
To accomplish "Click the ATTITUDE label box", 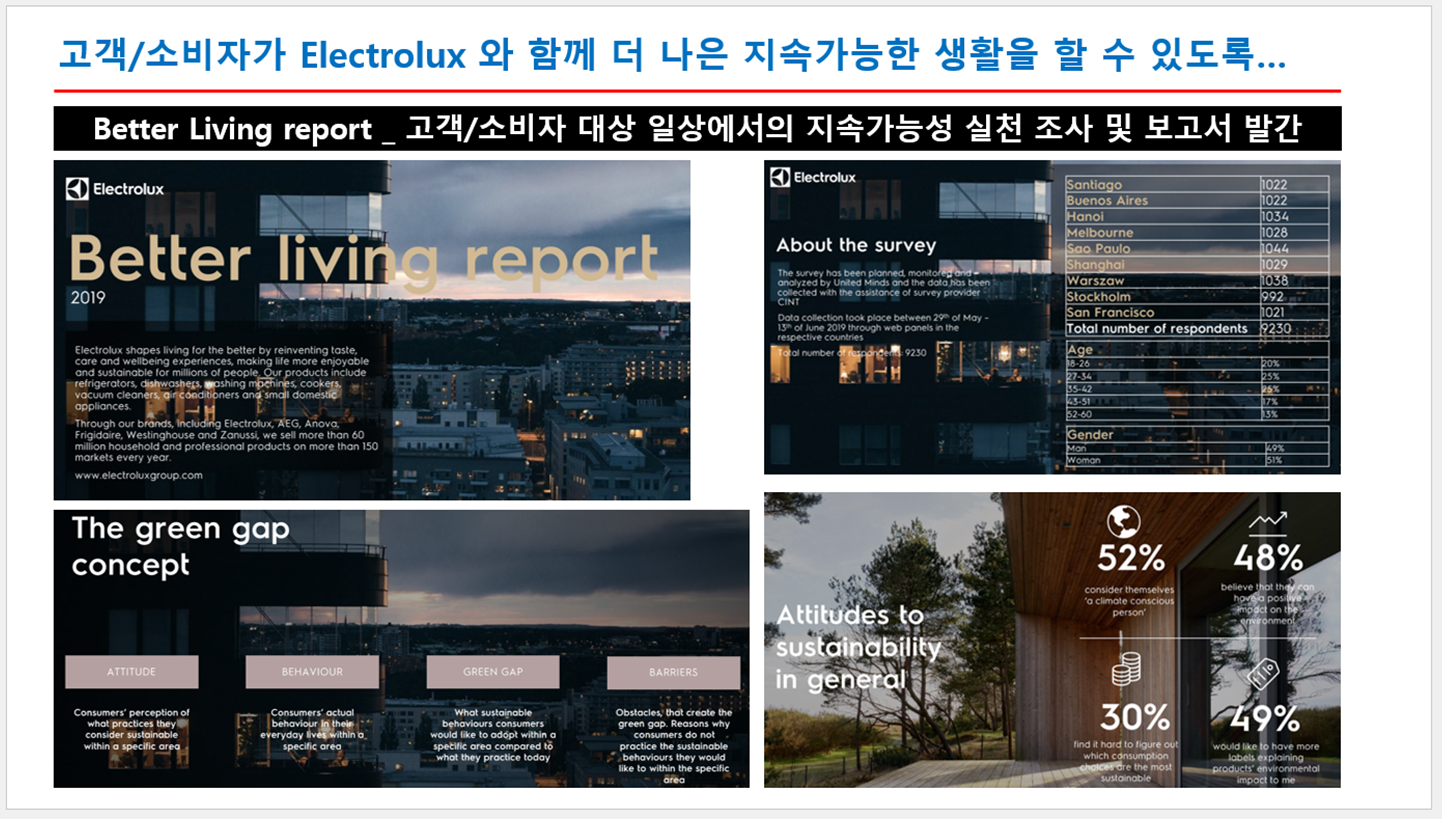I will (x=131, y=672).
